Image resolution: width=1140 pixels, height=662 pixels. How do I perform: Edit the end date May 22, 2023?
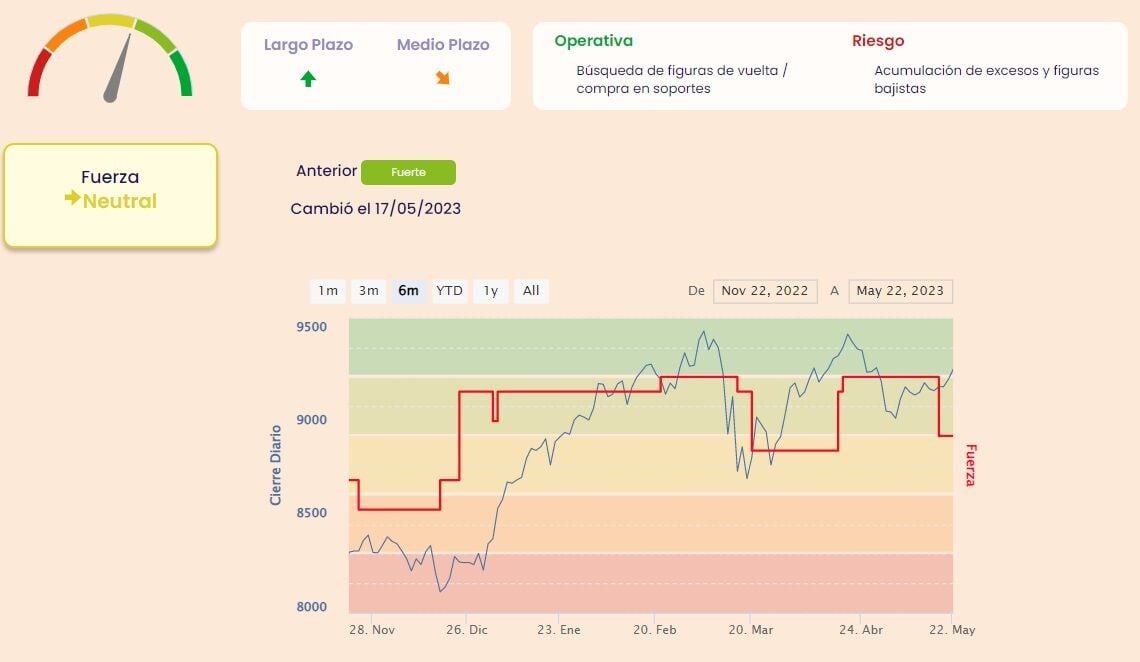pyautogui.click(x=900, y=291)
